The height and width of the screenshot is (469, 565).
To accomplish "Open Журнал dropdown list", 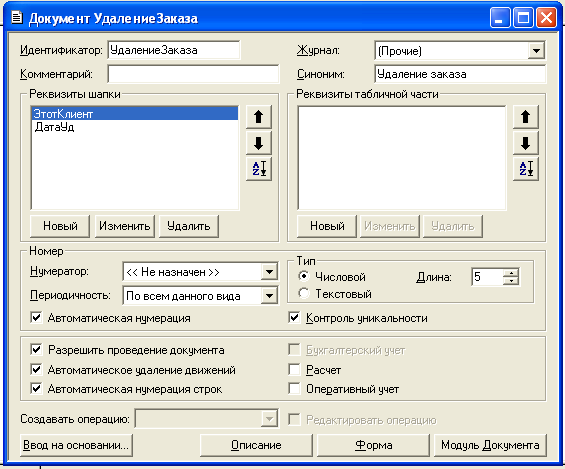I will 536,50.
